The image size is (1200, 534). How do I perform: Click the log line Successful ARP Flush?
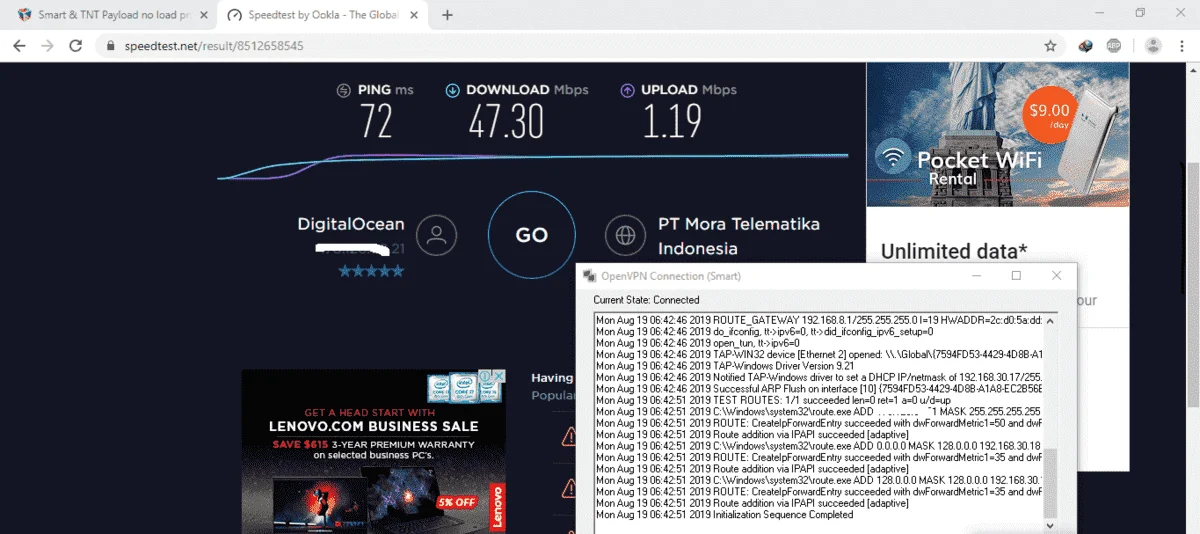pyautogui.click(x=818, y=388)
